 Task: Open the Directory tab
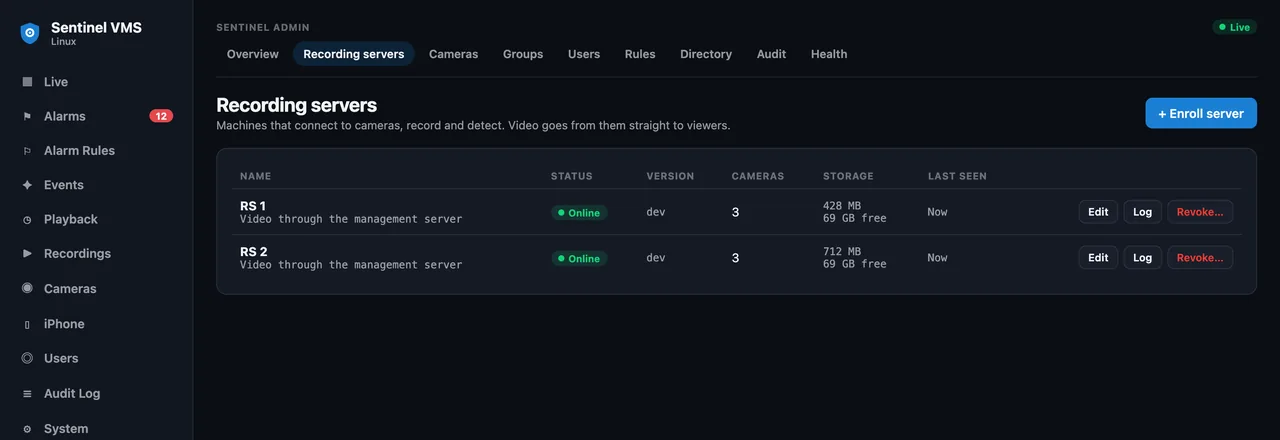tap(706, 54)
